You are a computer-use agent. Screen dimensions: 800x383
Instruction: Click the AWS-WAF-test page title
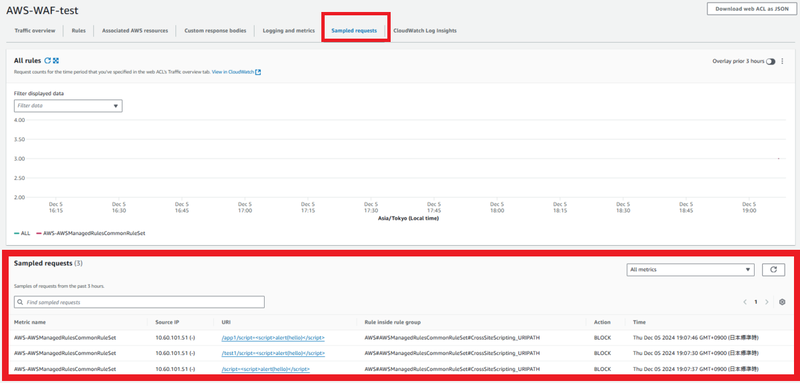tap(42, 11)
